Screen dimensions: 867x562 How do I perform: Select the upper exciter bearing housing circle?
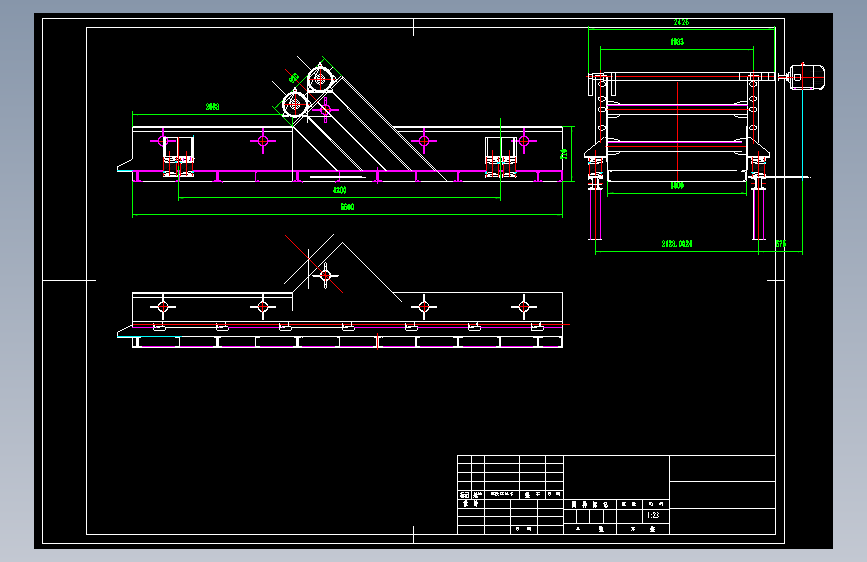pyautogui.click(x=320, y=79)
